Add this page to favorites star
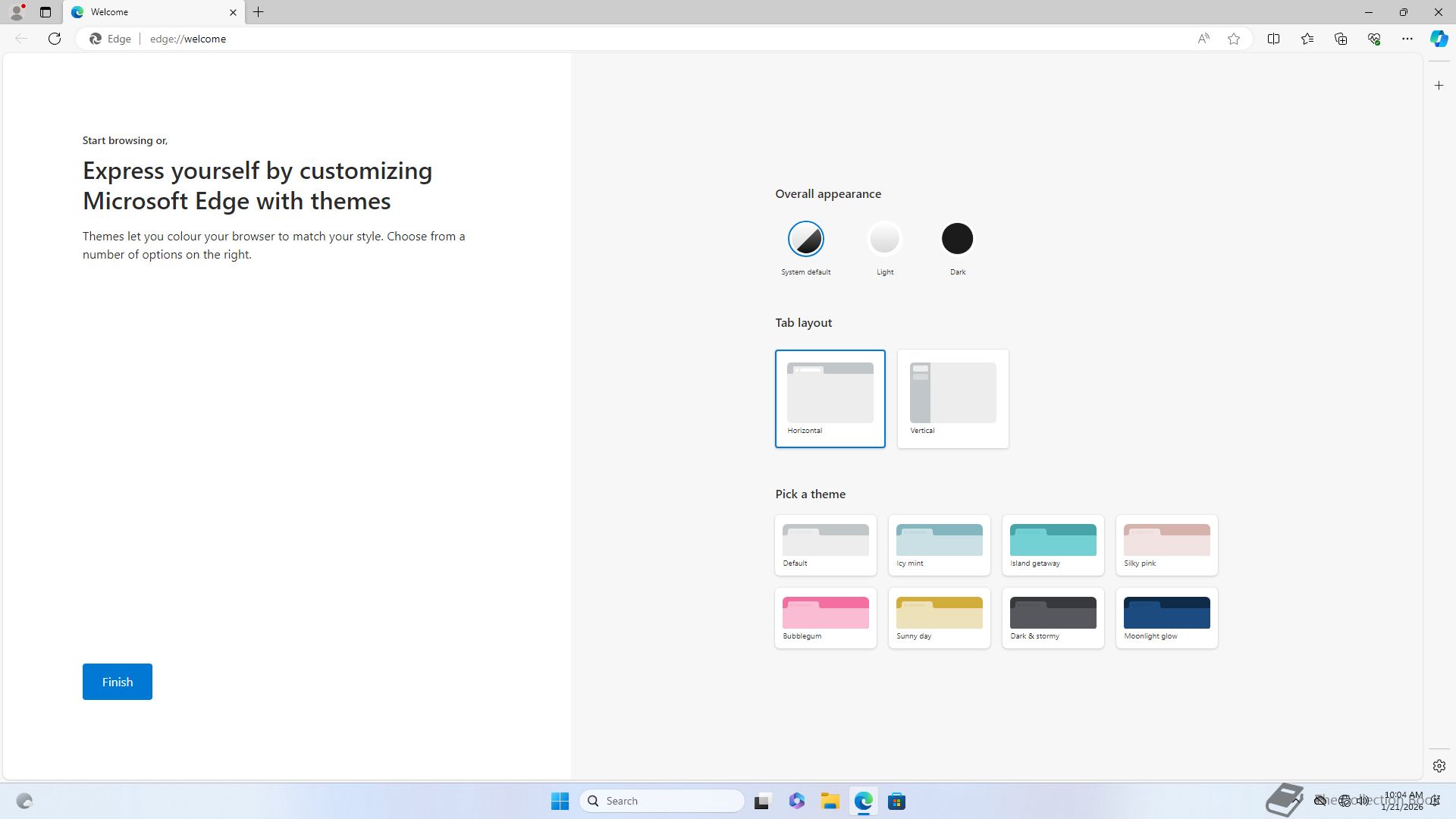 (x=1234, y=39)
